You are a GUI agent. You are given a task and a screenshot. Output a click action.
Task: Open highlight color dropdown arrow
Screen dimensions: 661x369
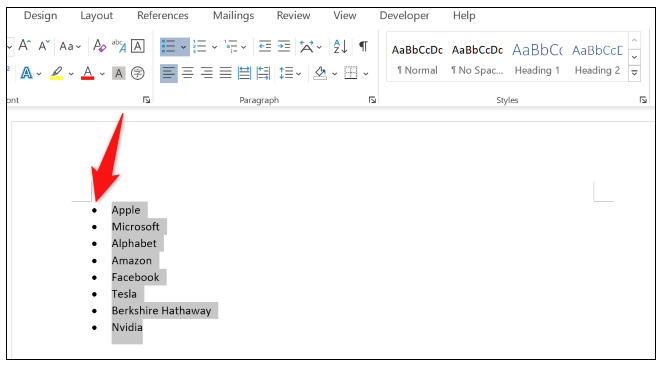(71, 74)
